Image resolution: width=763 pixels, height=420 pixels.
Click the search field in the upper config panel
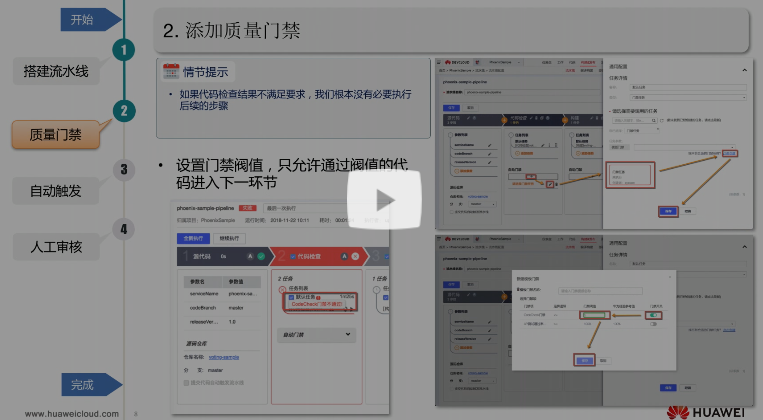click(634, 120)
